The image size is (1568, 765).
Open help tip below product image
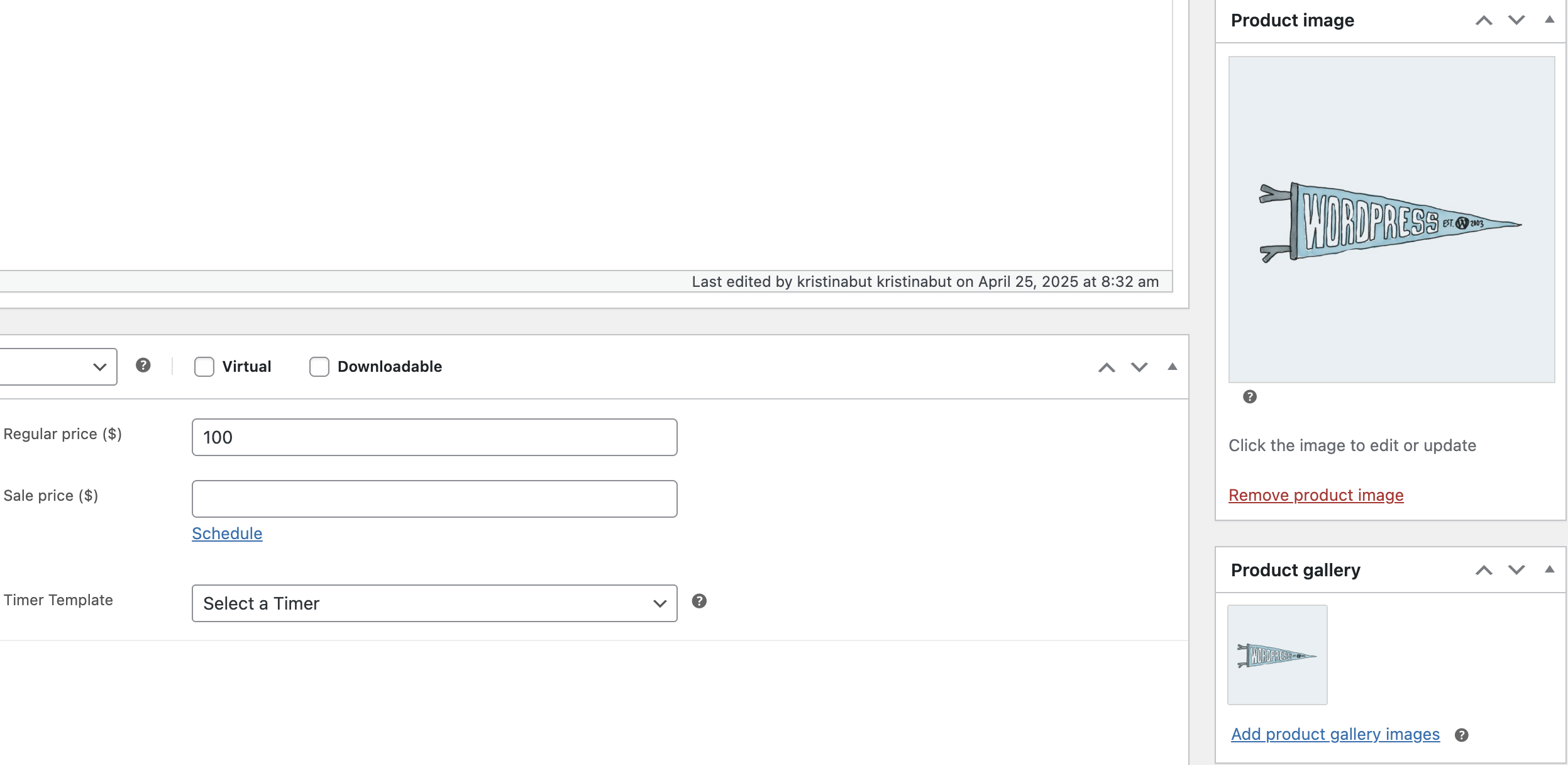1250,397
